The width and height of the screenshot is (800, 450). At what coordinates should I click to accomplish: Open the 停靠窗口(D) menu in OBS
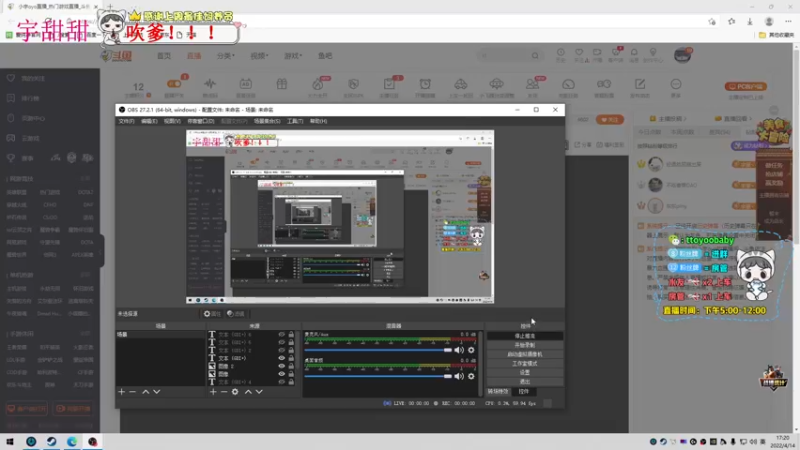pyautogui.click(x=201, y=121)
